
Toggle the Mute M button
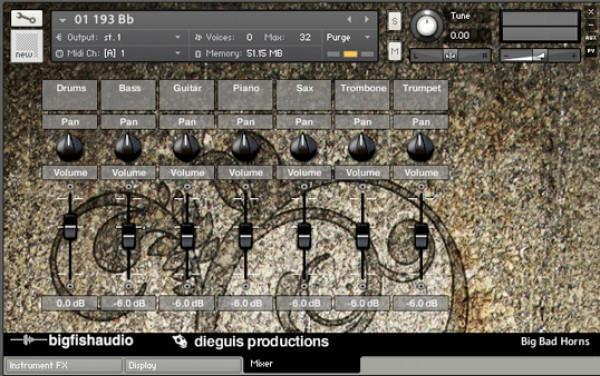click(395, 51)
